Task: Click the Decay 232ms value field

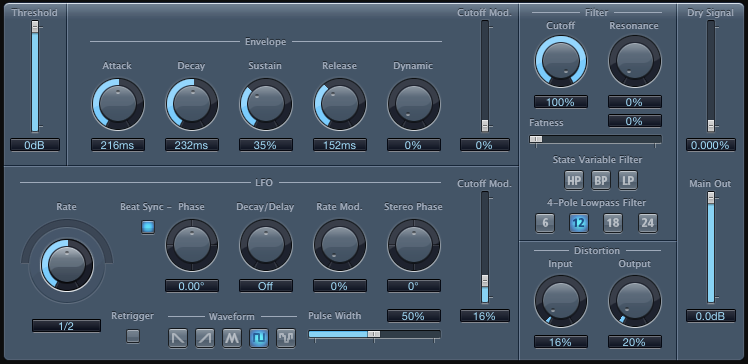Action: tap(192, 145)
